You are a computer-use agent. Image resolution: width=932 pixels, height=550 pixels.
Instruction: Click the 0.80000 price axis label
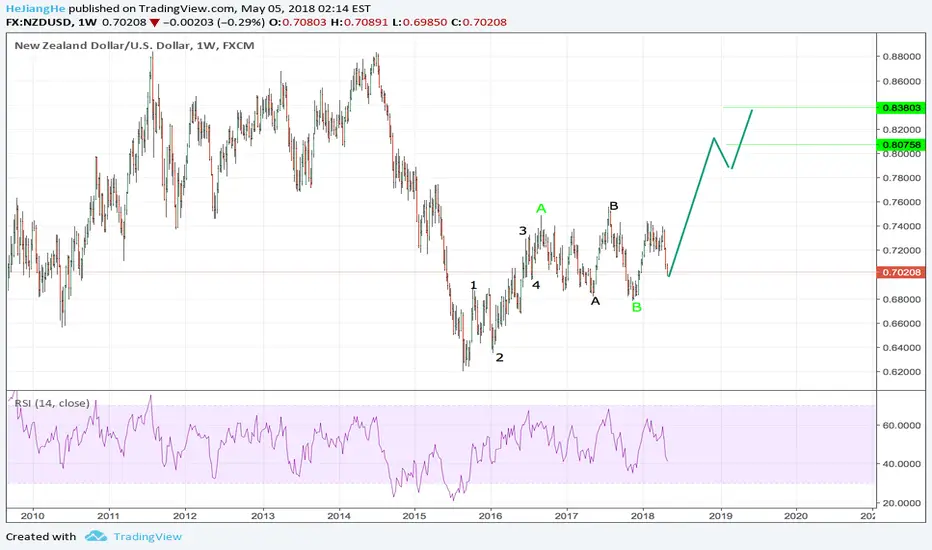(x=902, y=154)
